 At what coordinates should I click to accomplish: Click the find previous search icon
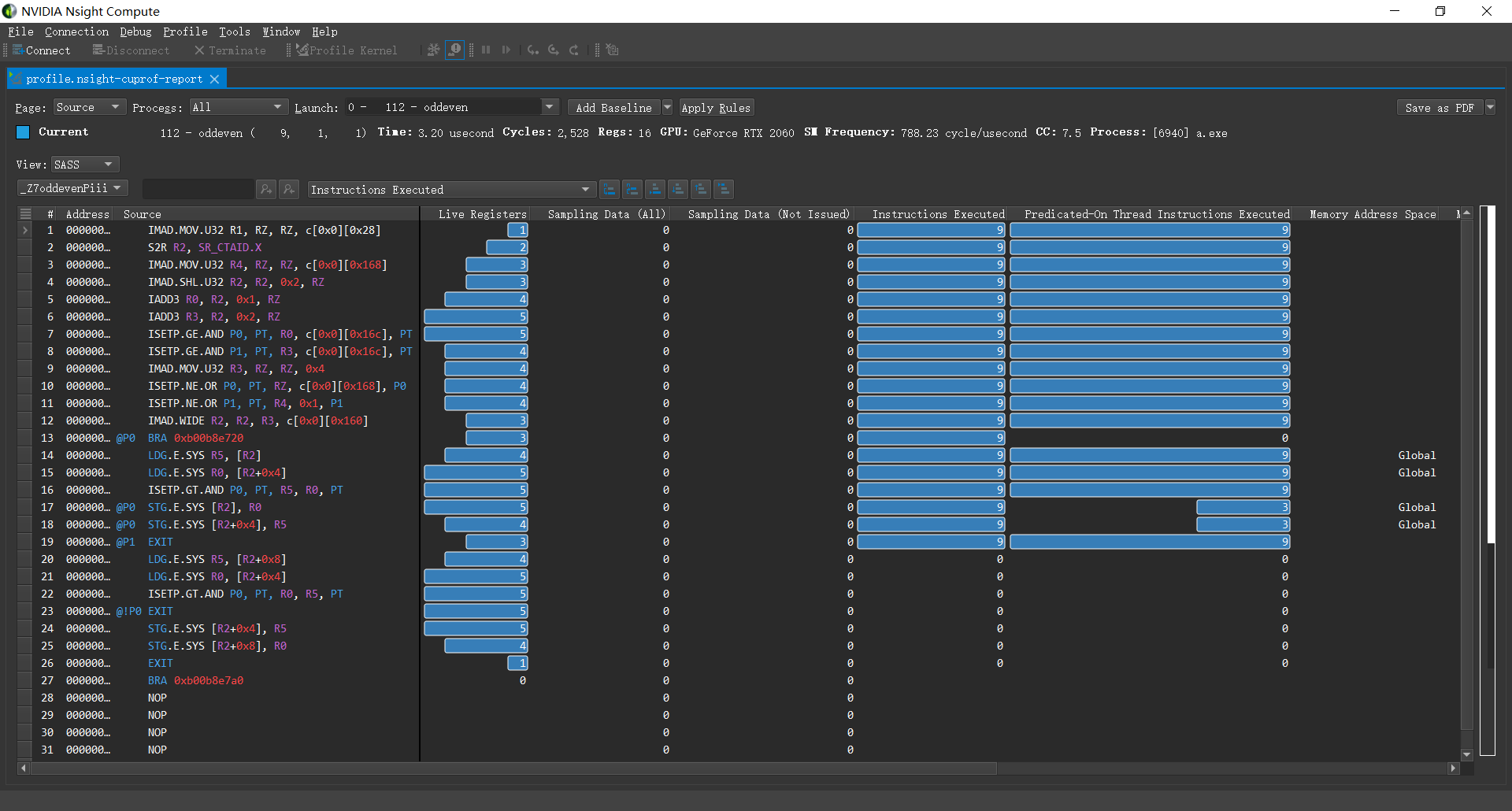[x=289, y=189]
